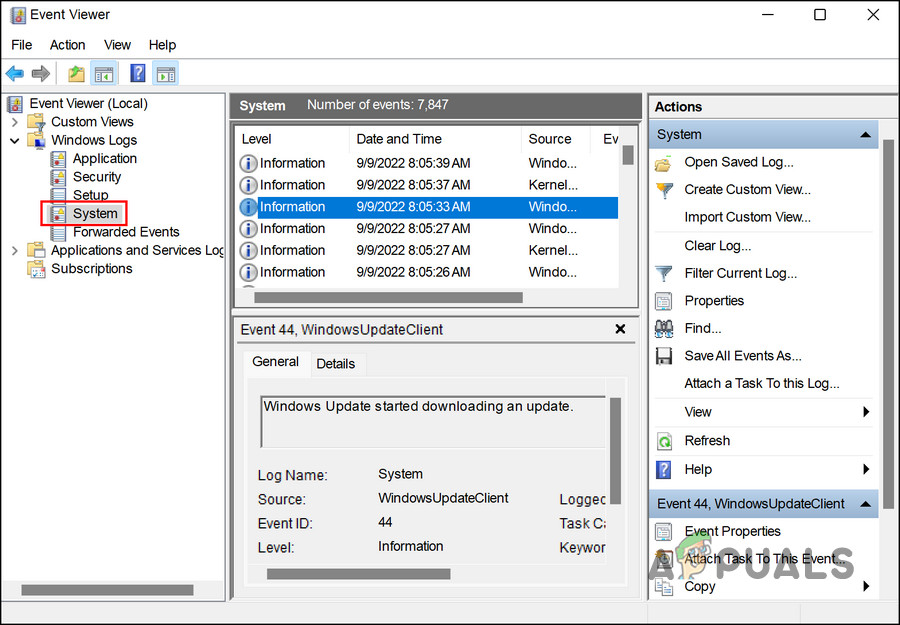The image size is (900, 625).
Task: Click the Event ID value 44
Action: pos(385,522)
